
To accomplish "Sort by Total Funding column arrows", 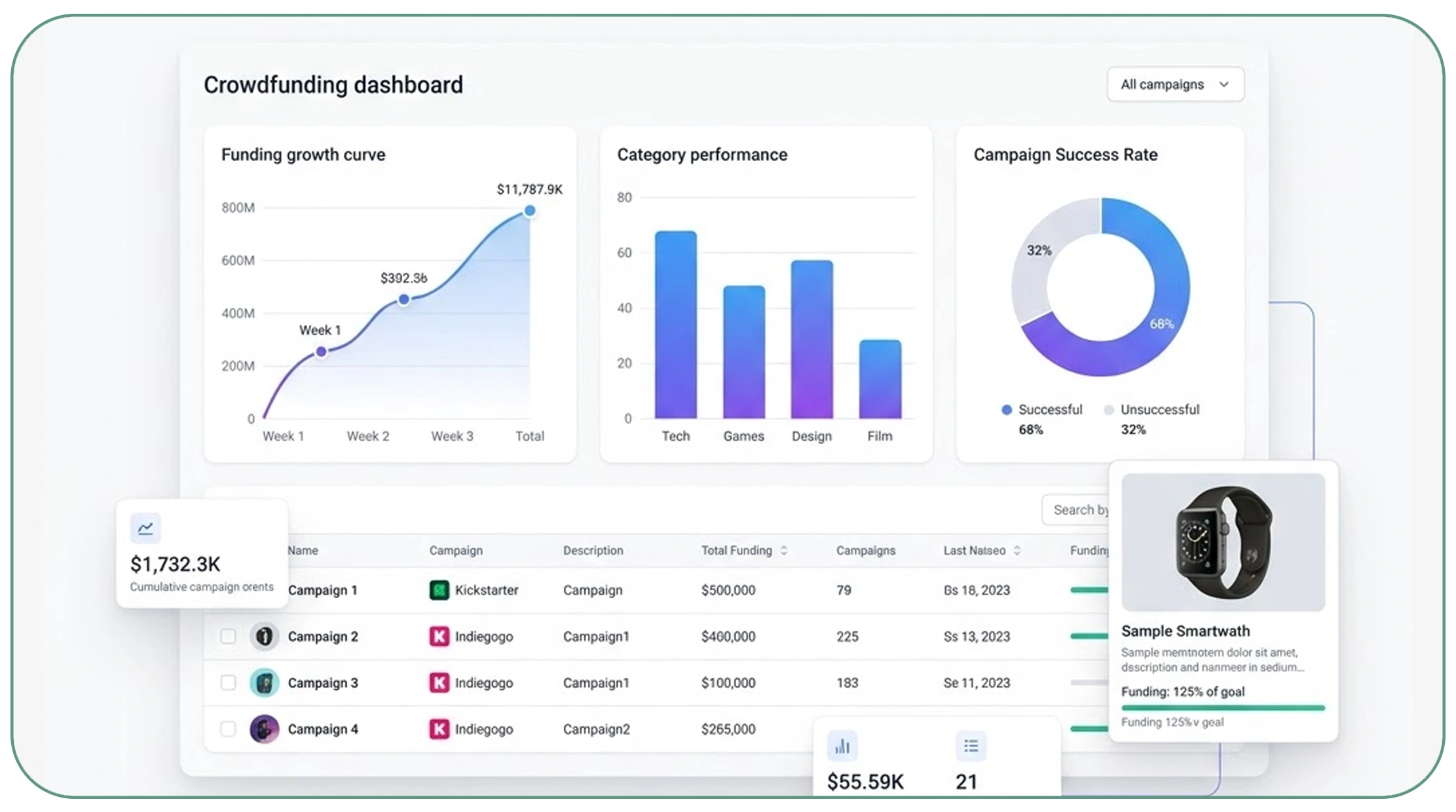I will point(784,551).
